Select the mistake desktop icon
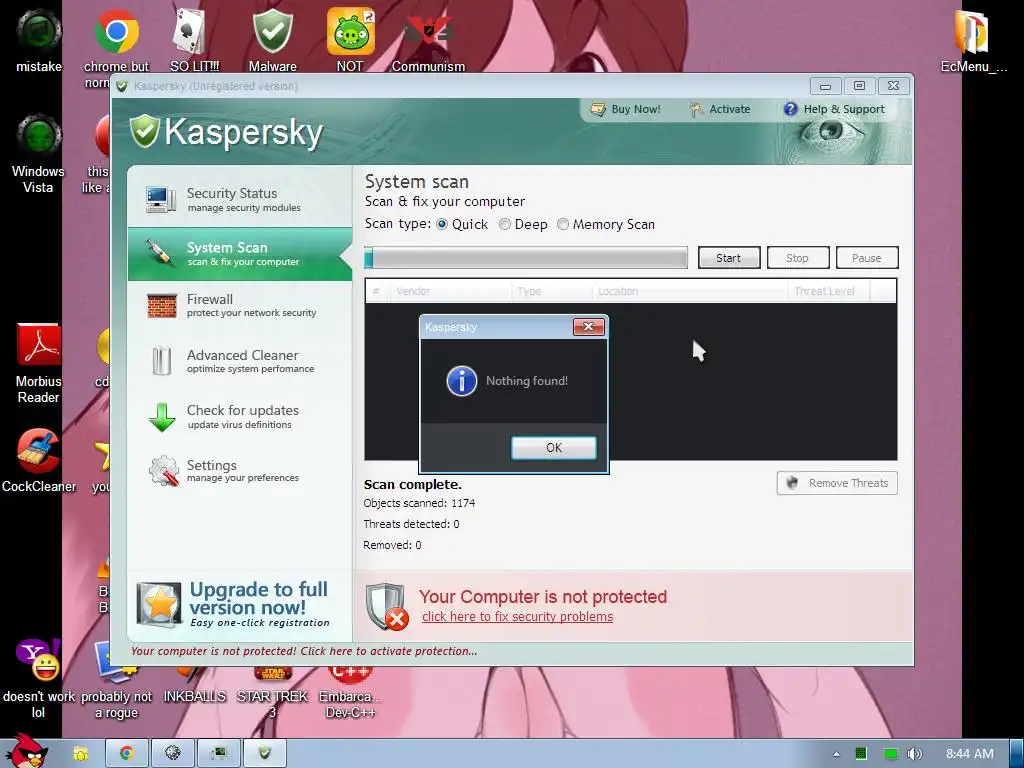Viewport: 1024px width, 768px height. (x=39, y=40)
